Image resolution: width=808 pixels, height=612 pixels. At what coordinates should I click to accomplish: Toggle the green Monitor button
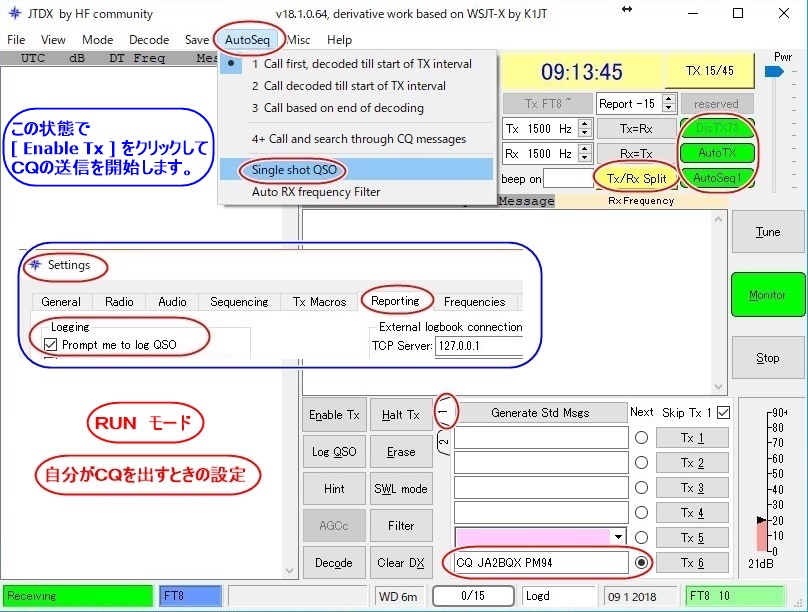768,295
